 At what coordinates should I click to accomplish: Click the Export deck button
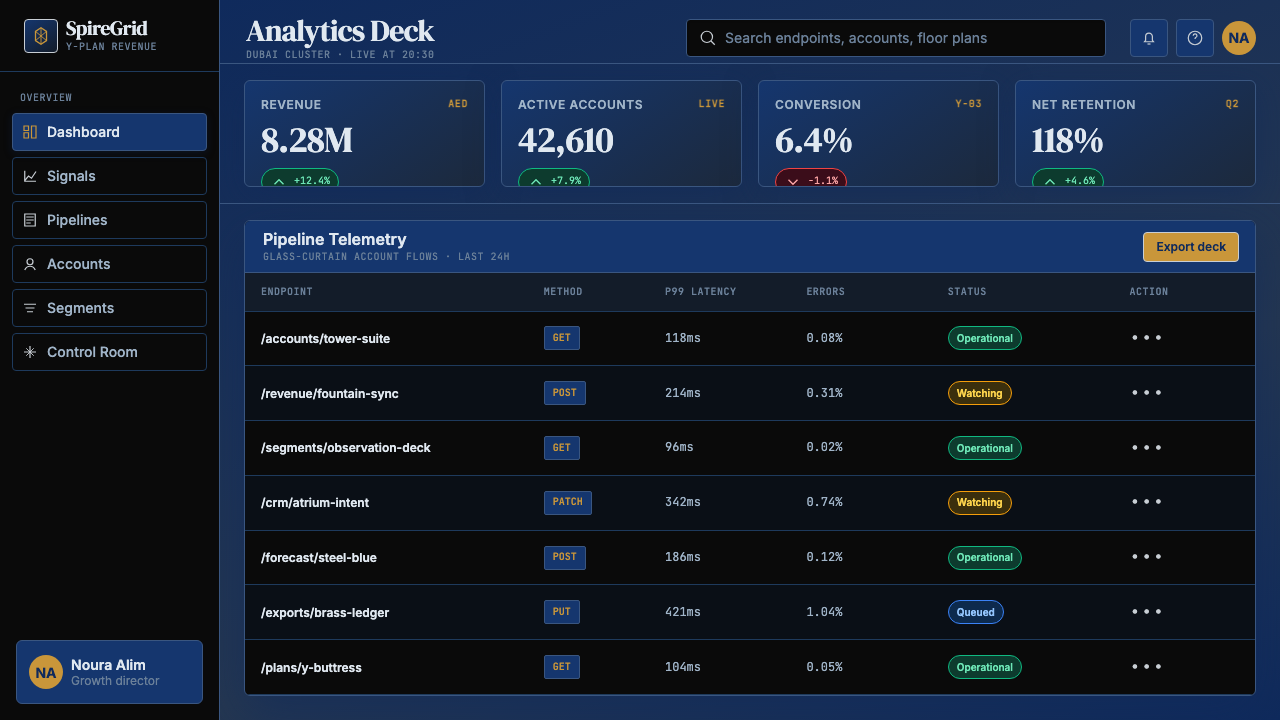1191,247
